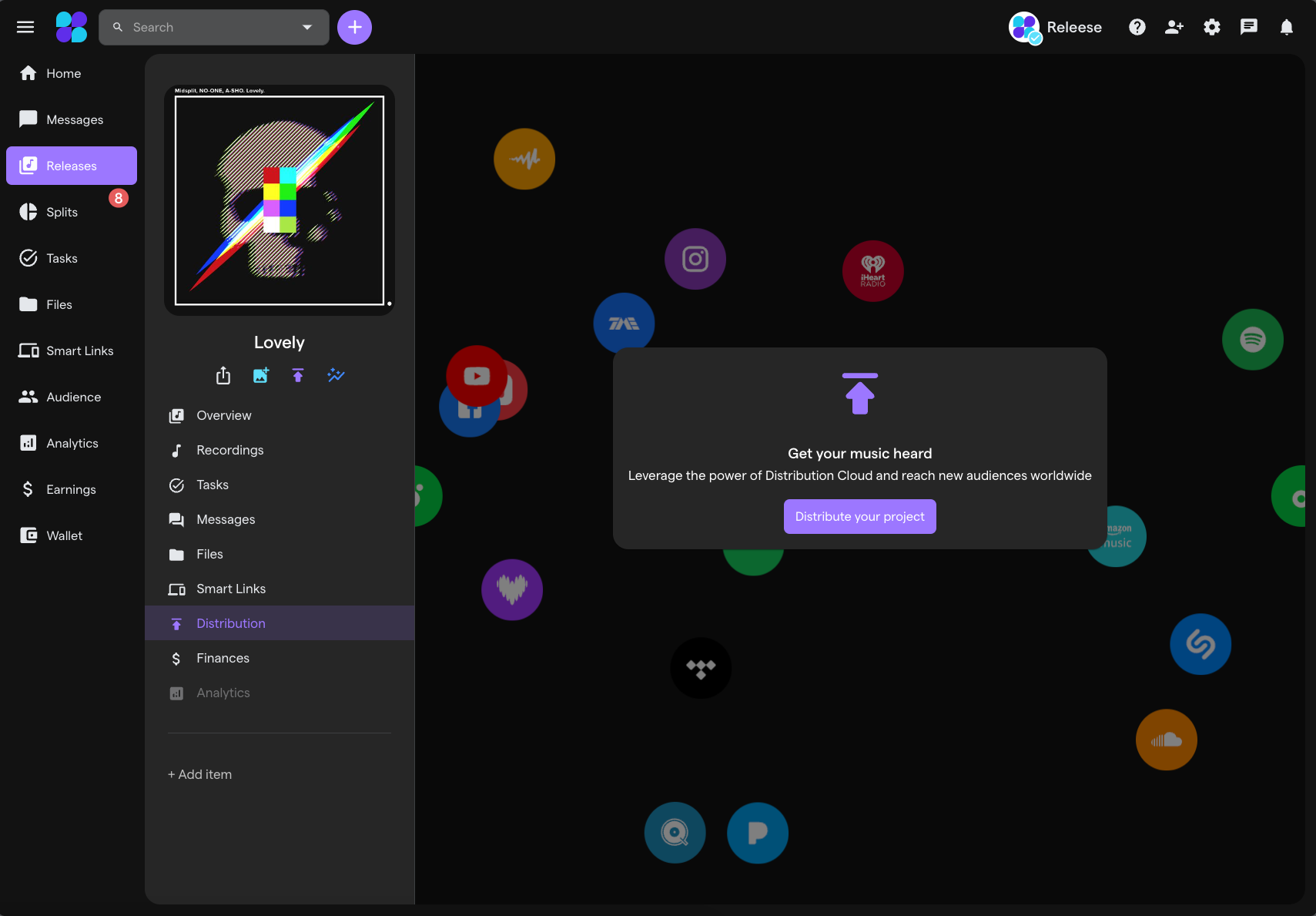This screenshot has height=916, width=1316.
Task: Open Audience in the main sidebar
Action: (x=72, y=397)
